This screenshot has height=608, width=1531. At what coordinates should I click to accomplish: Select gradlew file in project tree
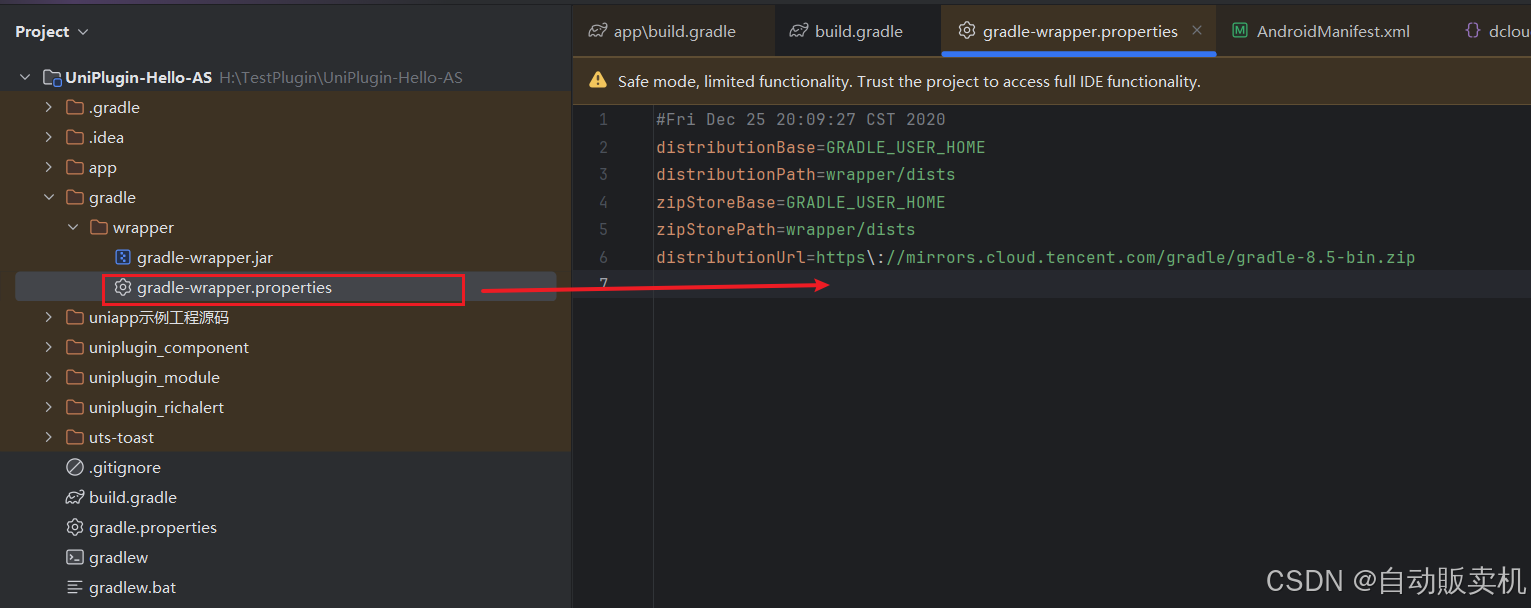click(118, 557)
